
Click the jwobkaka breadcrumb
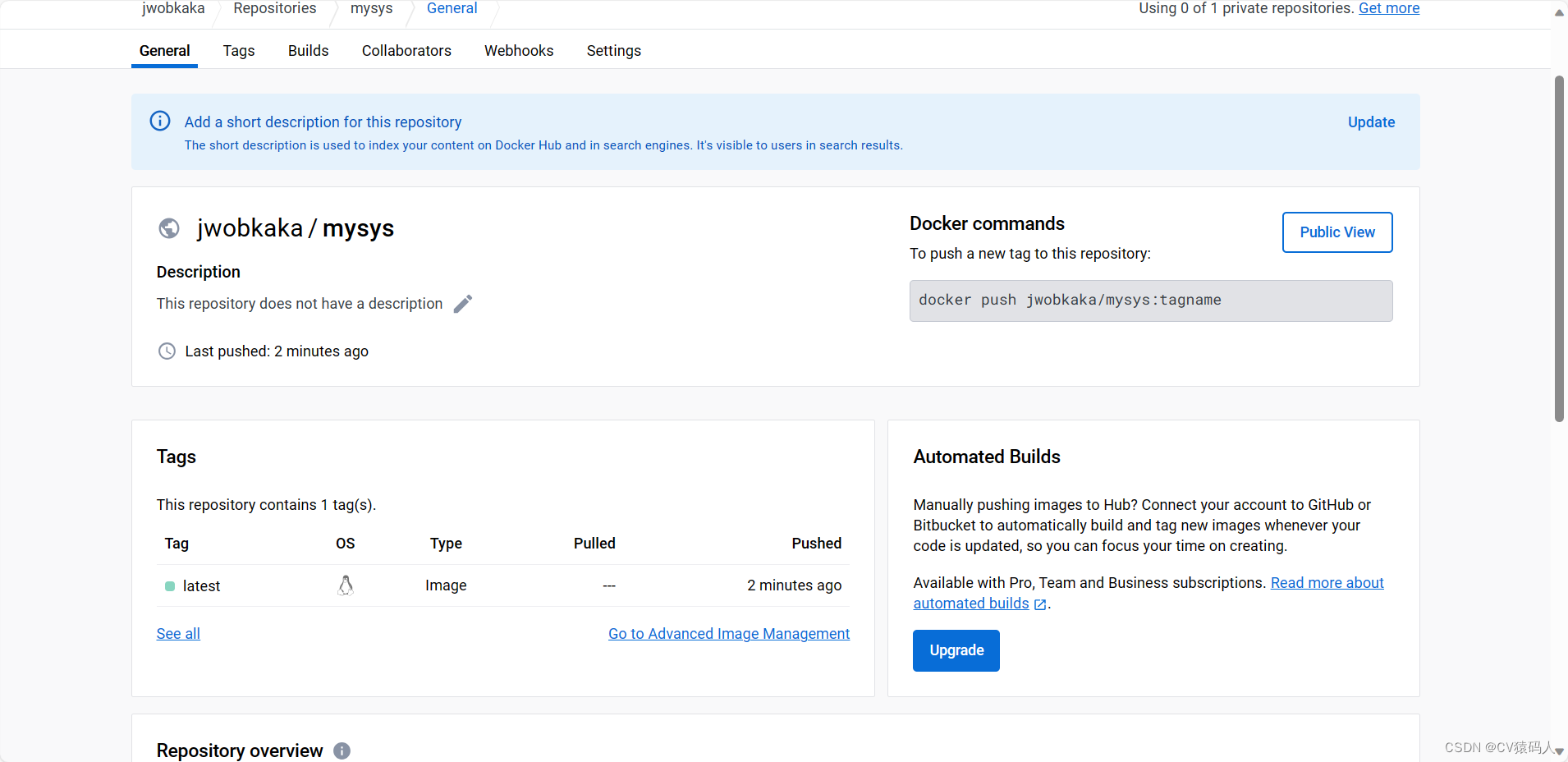(173, 8)
